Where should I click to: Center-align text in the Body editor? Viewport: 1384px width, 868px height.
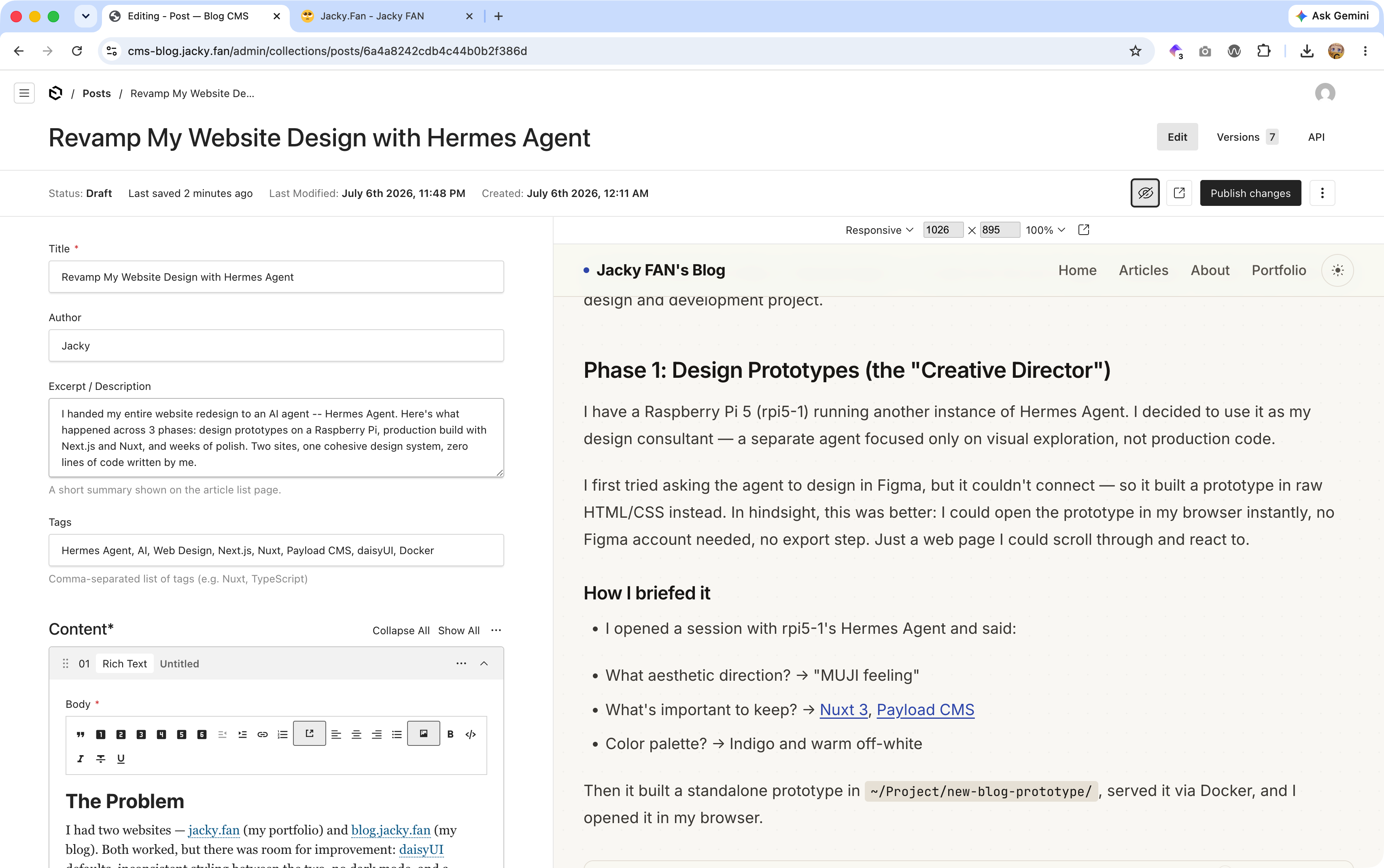tap(356, 734)
